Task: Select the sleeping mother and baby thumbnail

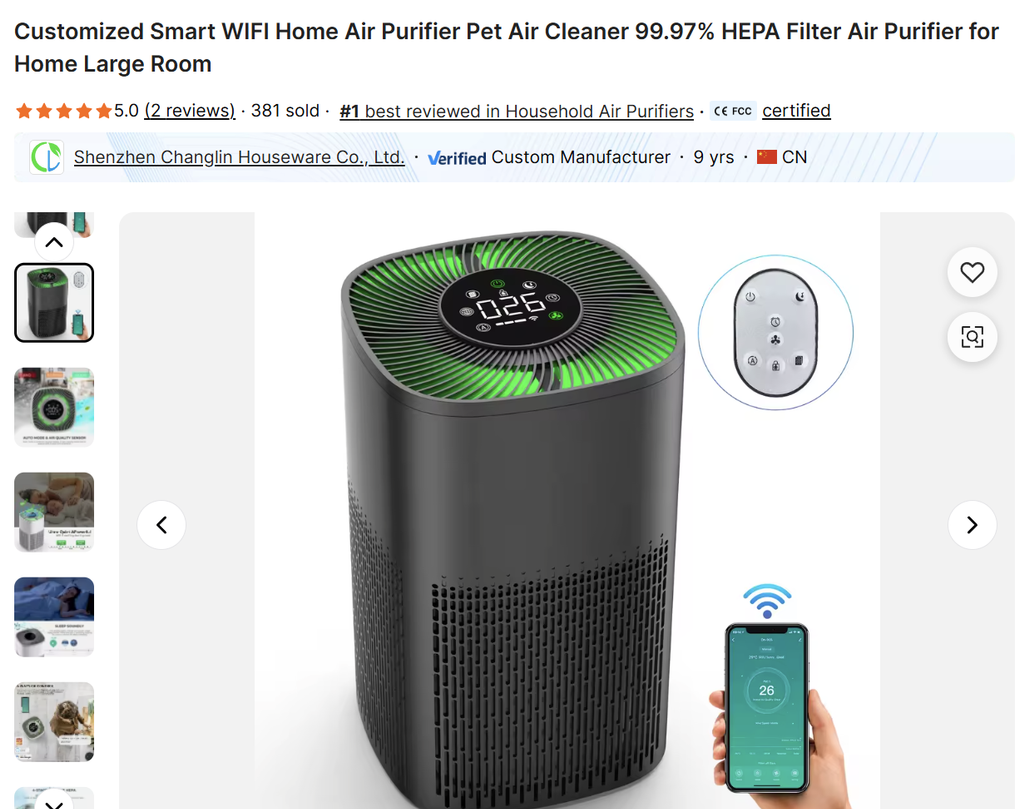Action: (x=54, y=513)
